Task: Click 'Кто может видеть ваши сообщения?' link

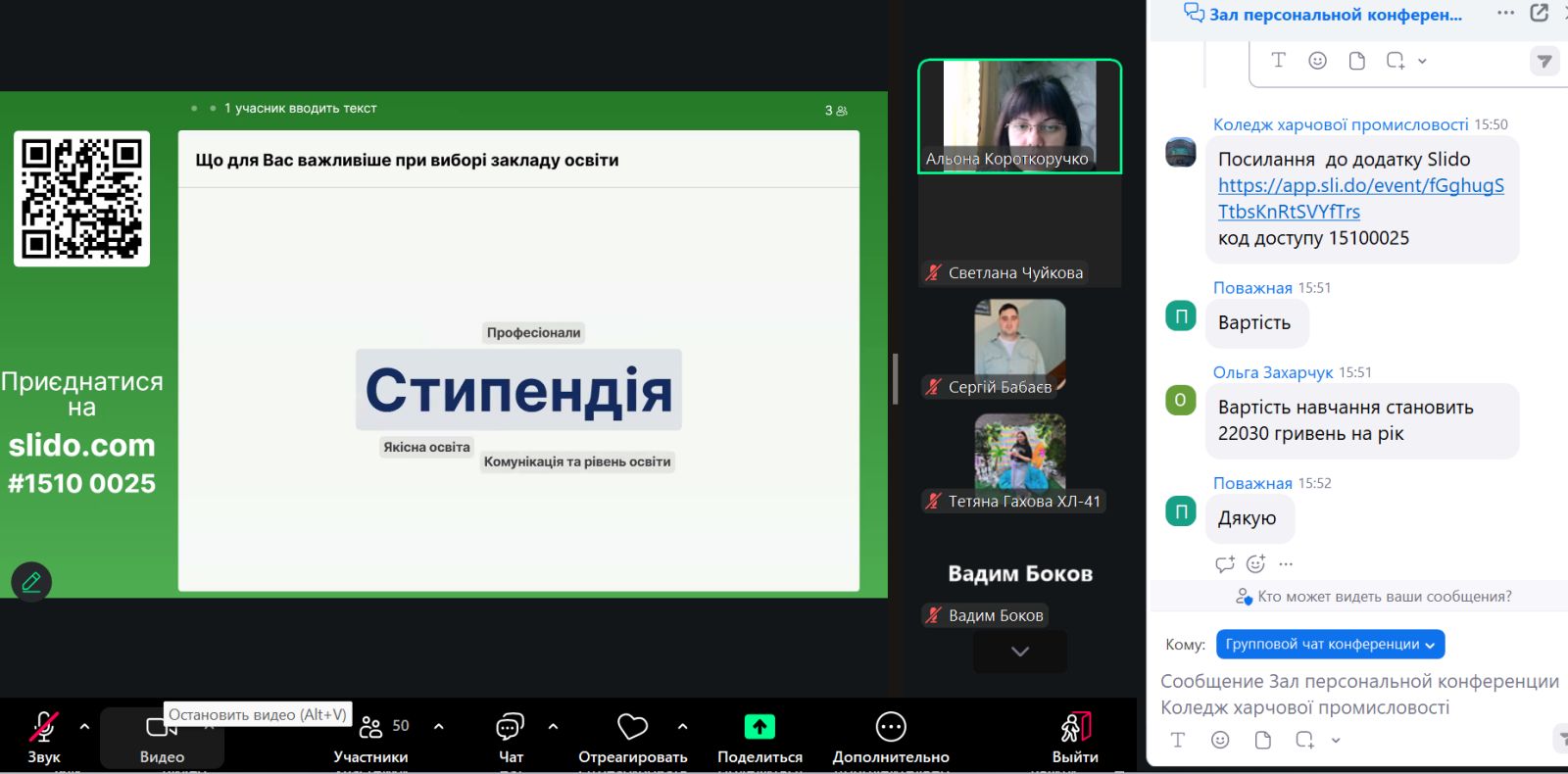Action: pos(1383,597)
